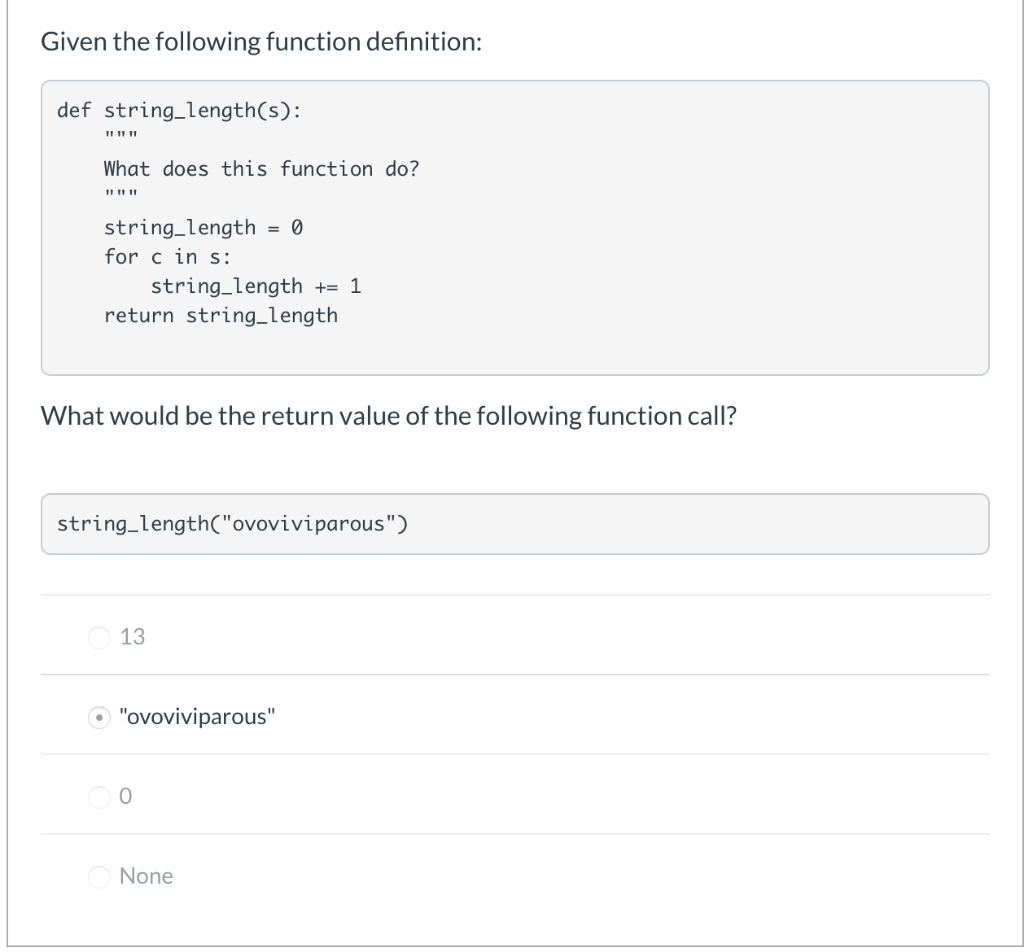Click the 0 answer label
The image size is (1024, 952).
[x=124, y=797]
